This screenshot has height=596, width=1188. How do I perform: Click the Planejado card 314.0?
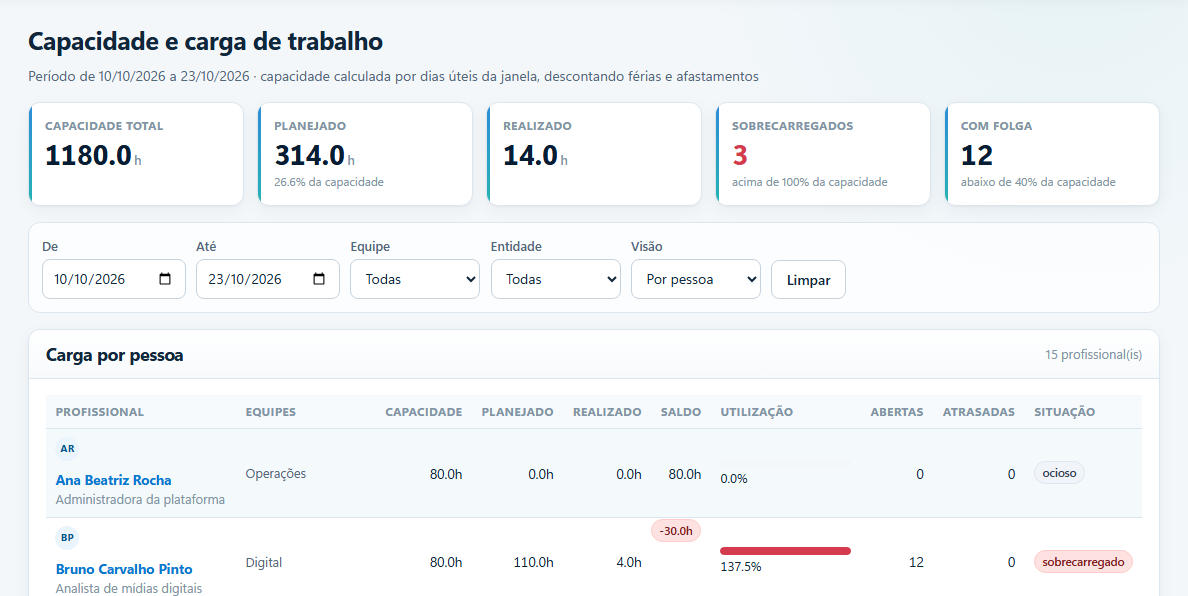point(365,154)
